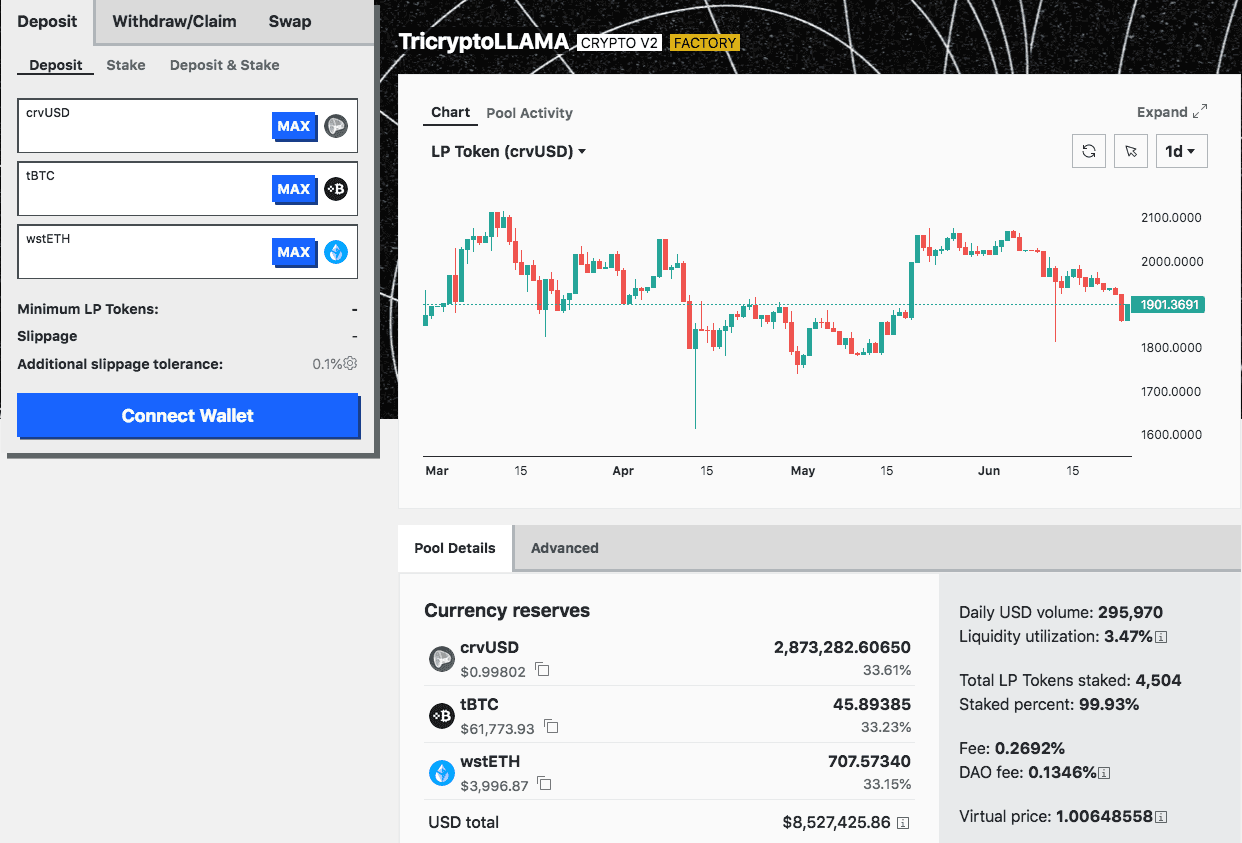Screen dimensions: 1242x843
Task: Copy the wstETH token address
Action: pyautogui.click(x=544, y=785)
